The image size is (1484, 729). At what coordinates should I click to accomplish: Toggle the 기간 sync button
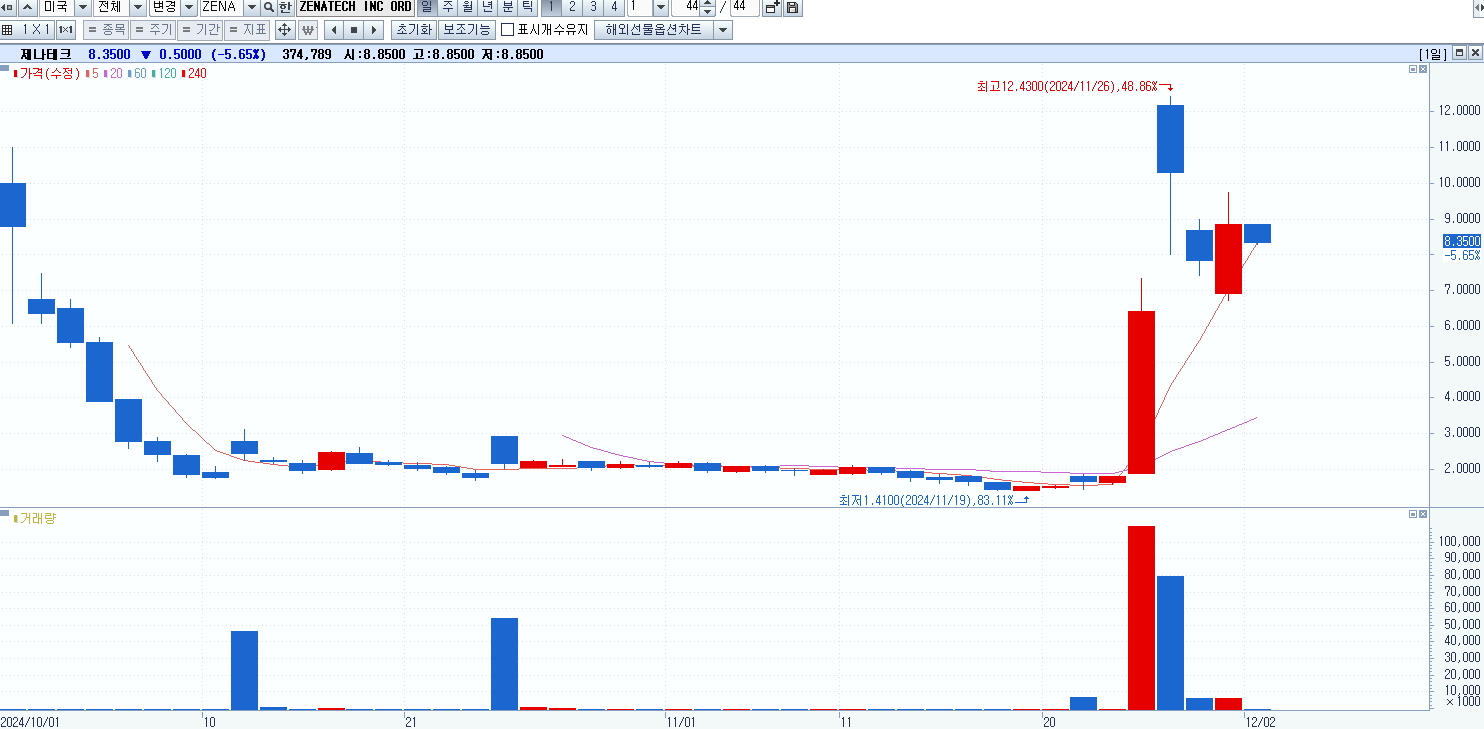coord(200,30)
